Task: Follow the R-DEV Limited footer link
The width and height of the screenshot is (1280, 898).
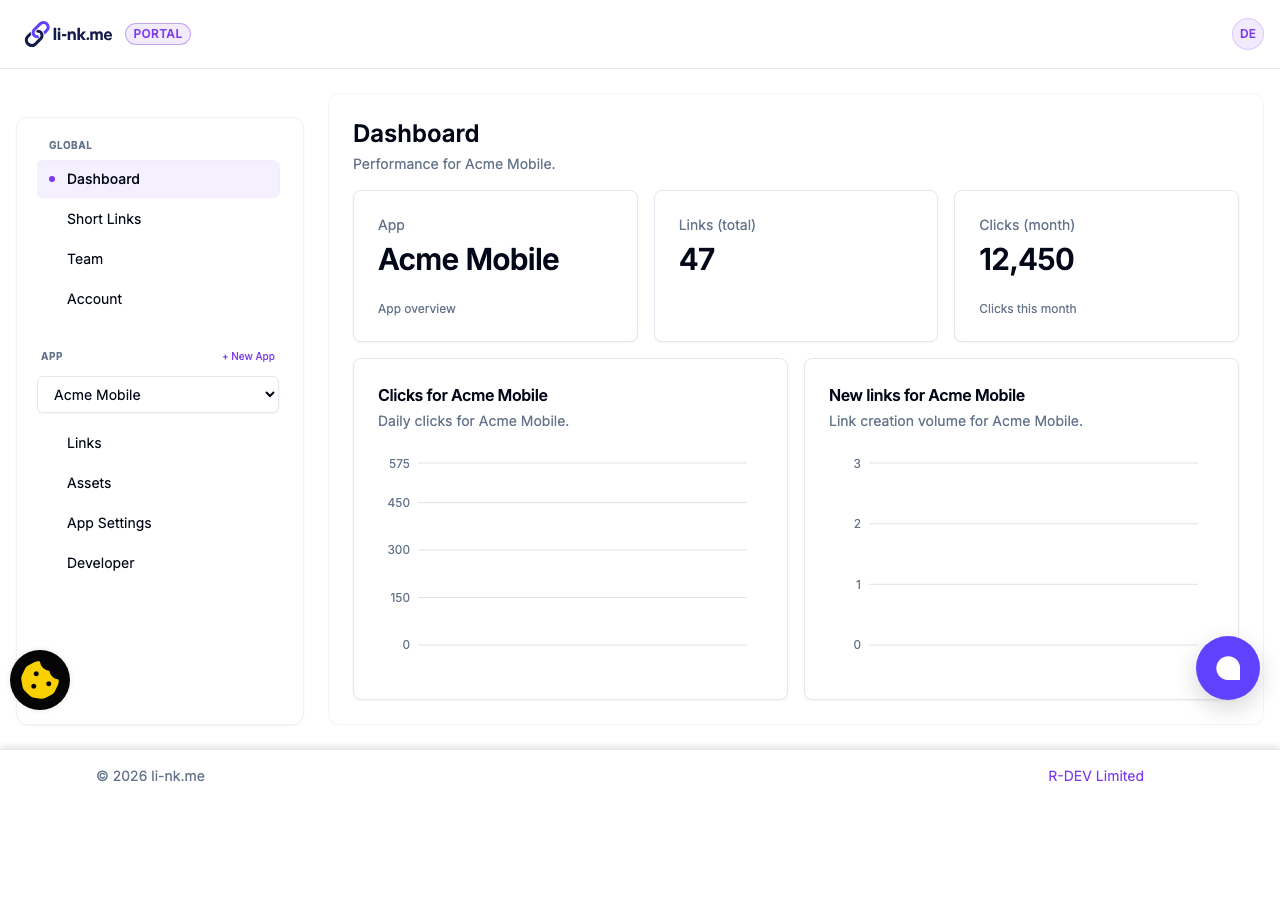Action: pyautogui.click(x=1096, y=776)
